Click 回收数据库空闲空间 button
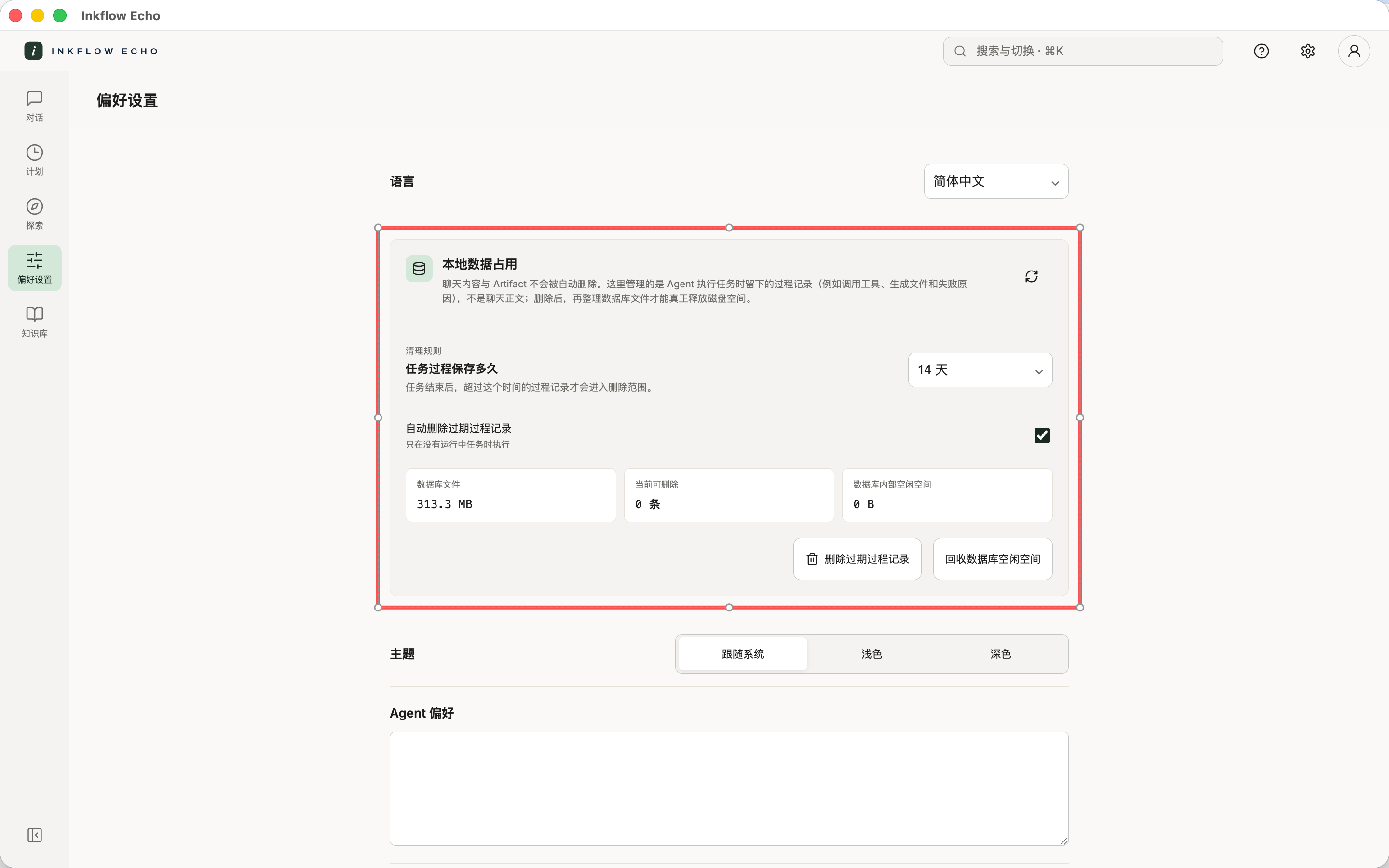 point(993,559)
